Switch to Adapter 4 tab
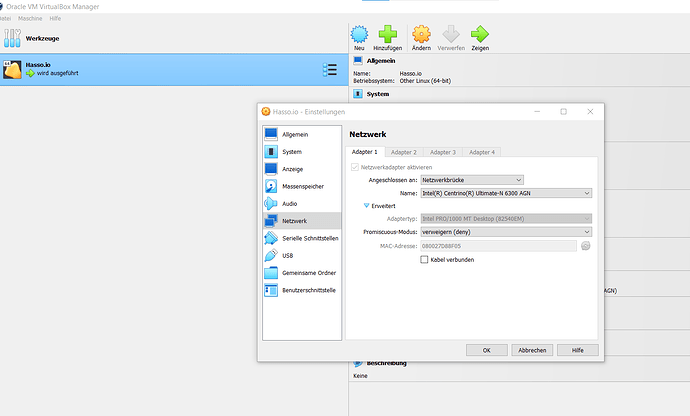690x416 pixels. pyautogui.click(x=482, y=152)
